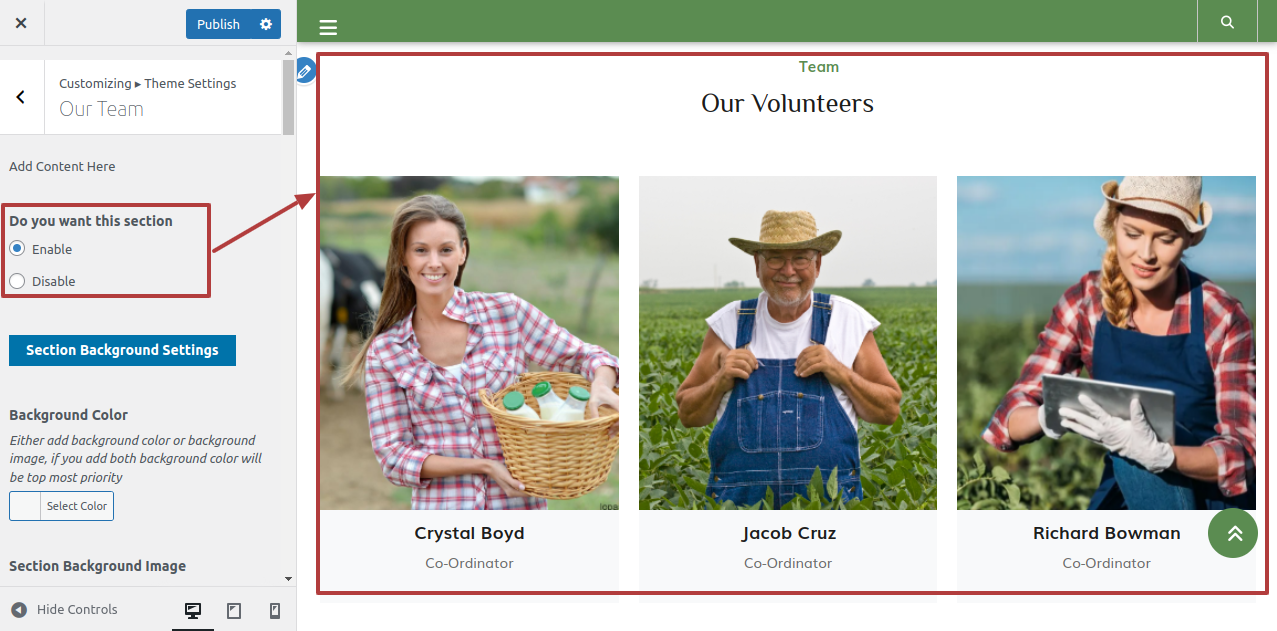This screenshot has height=631, width=1277.
Task: Switch to mobile preview device icon
Action: tap(275, 611)
